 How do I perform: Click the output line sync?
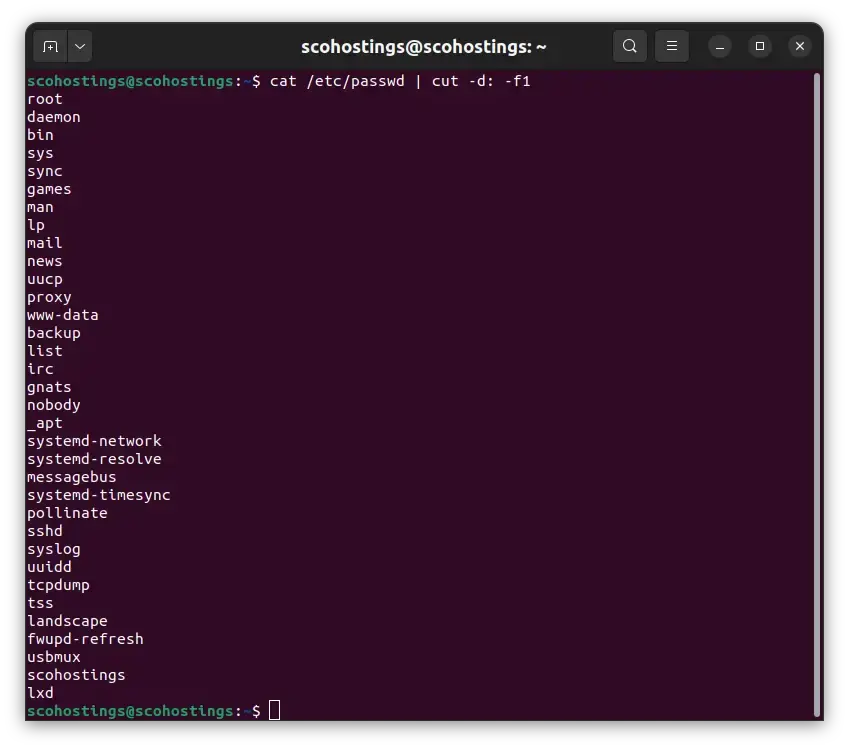(45, 171)
